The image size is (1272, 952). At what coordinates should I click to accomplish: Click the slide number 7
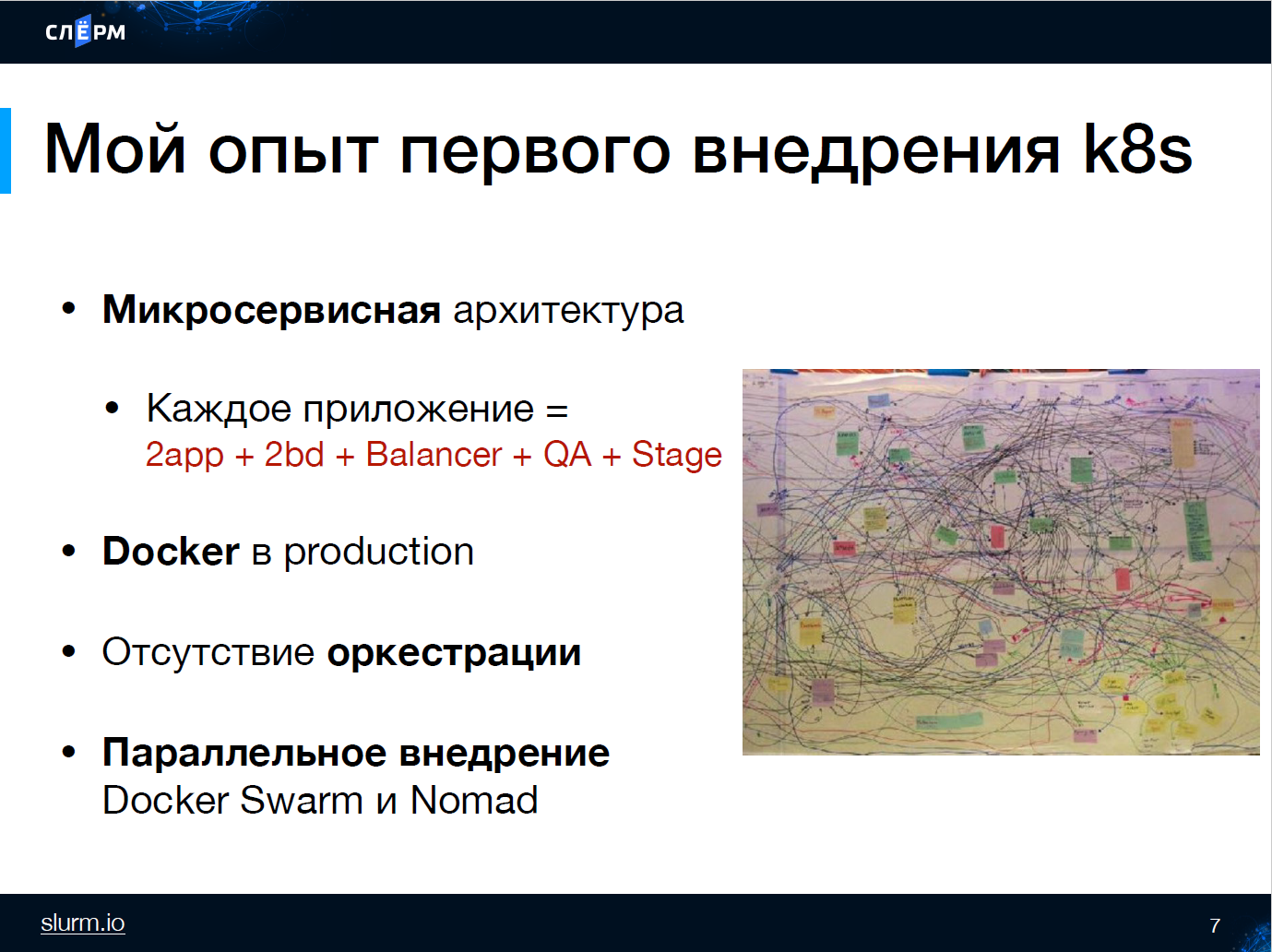tap(1215, 925)
